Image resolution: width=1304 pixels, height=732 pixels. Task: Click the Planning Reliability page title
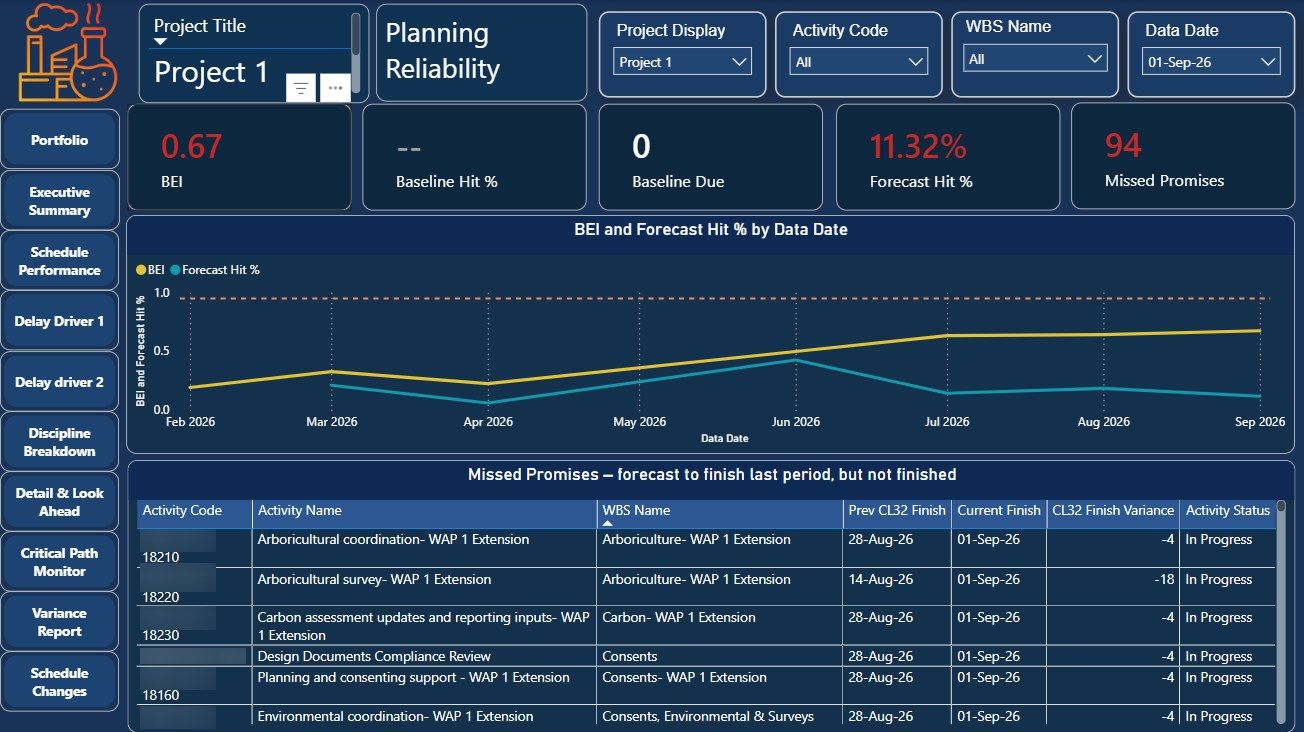443,51
